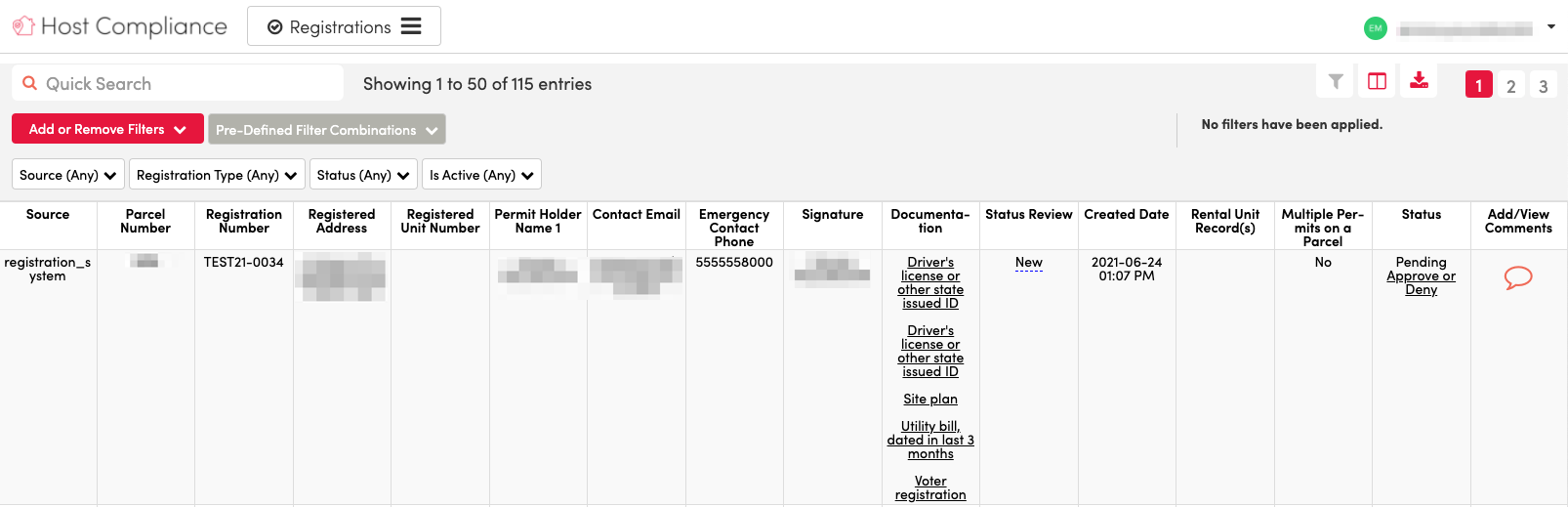Open the user account menu arrow

pyautogui.click(x=1550, y=27)
